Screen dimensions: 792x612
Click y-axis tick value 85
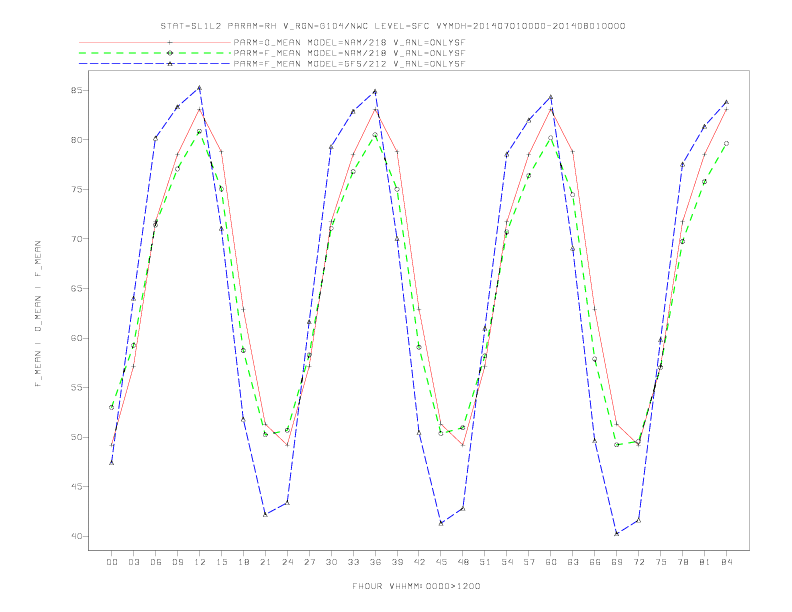[x=76, y=90]
